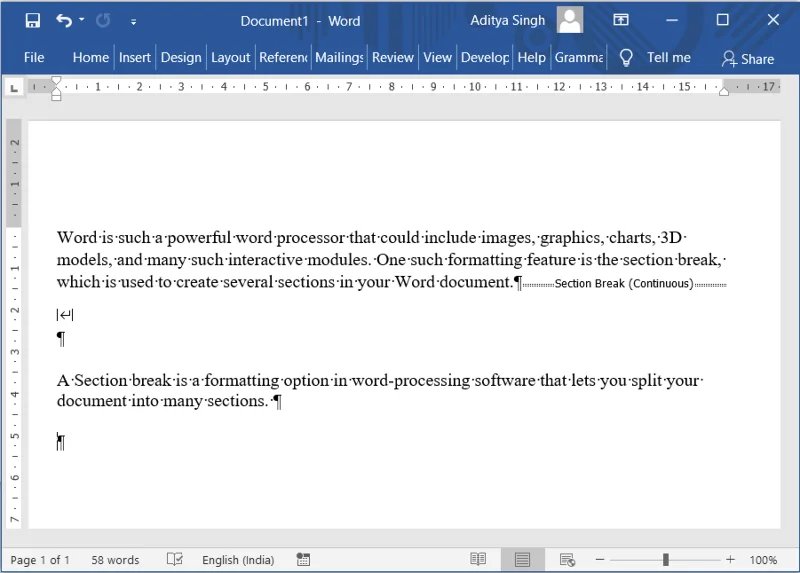Screen dimensions: 800x573
Task: Switch to Web Layout view
Action: pyautogui.click(x=567, y=559)
